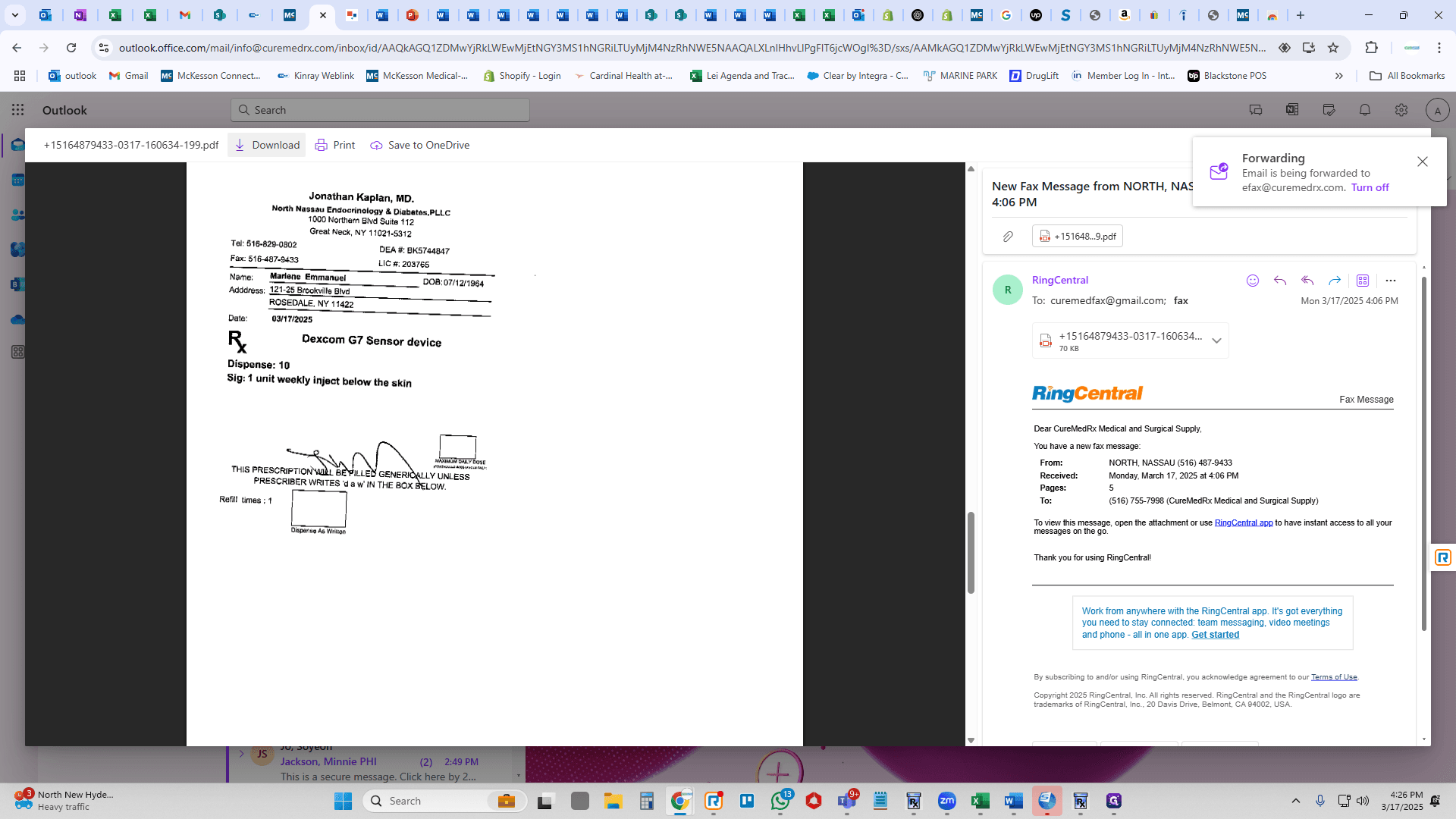Open Chrome three-dot menu
This screenshot has width=1456, height=819.
pyautogui.click(x=1439, y=48)
